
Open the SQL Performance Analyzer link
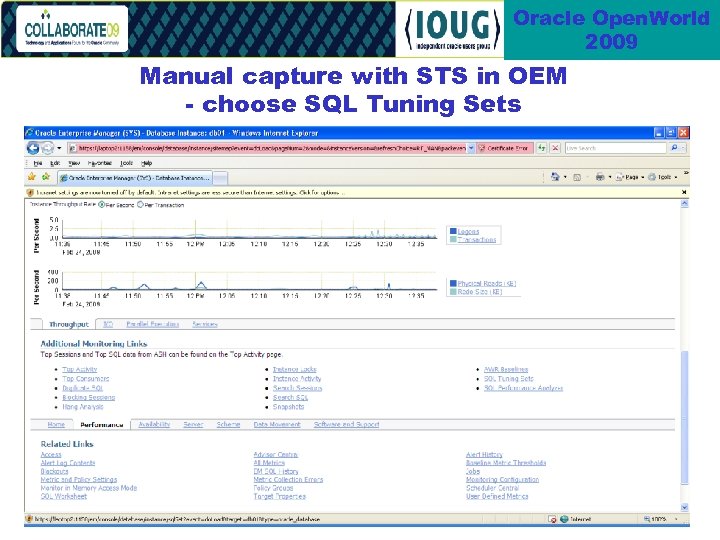[523, 388]
